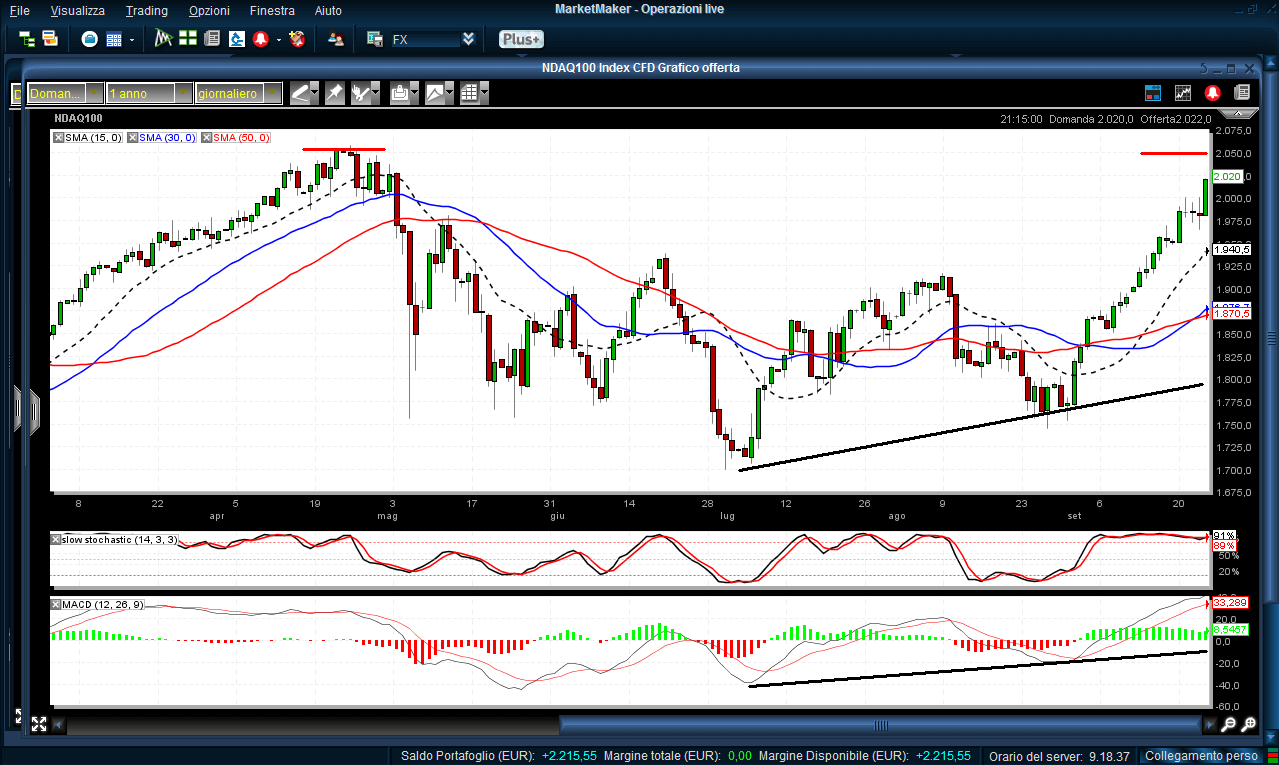Select the line drawing tool in chart toolbar
The height and width of the screenshot is (765, 1279).
(300, 93)
